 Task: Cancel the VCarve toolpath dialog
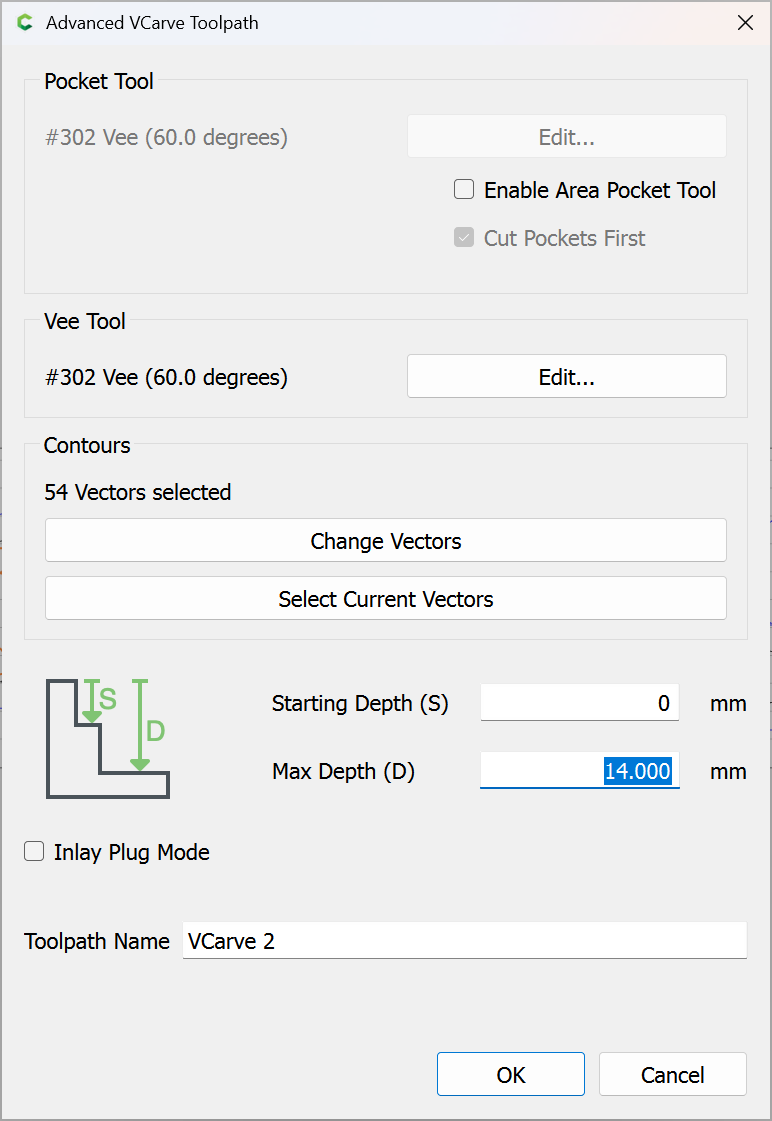point(673,1074)
